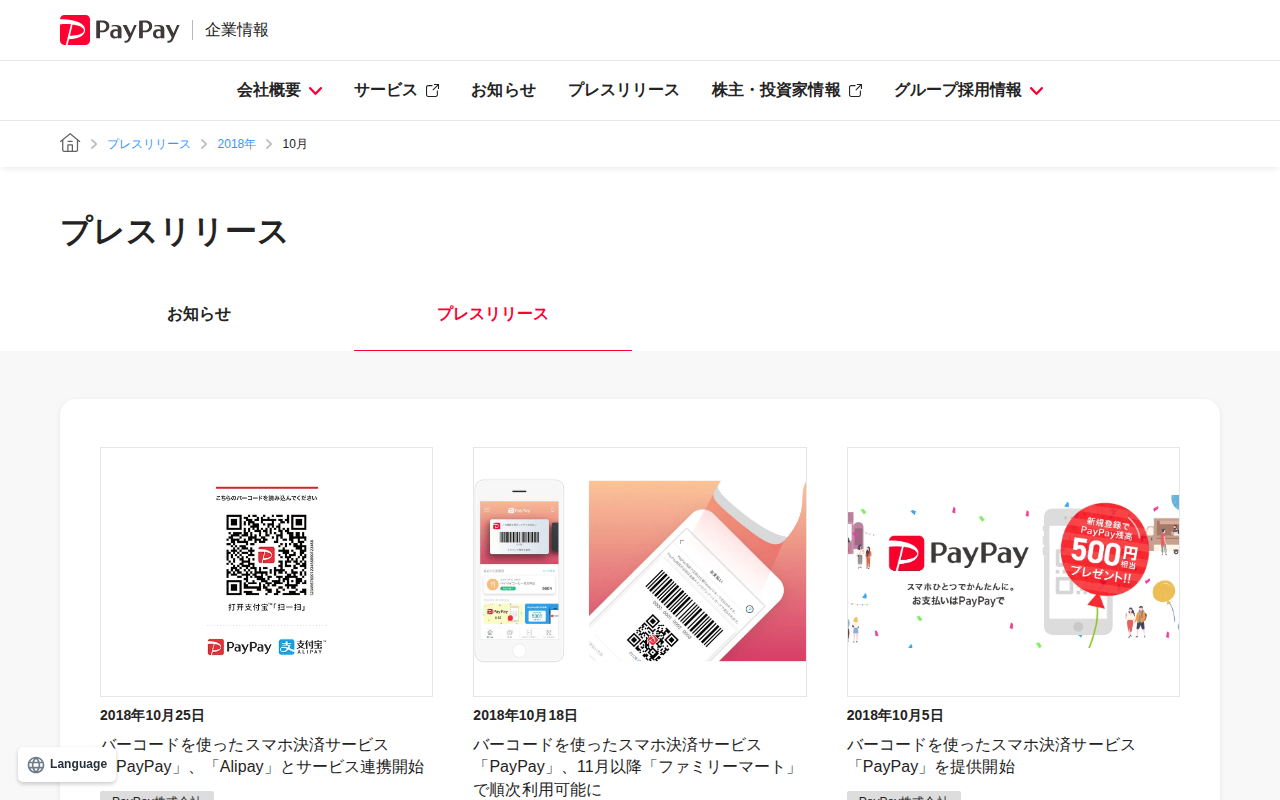1280x800 pixels.
Task: Open the PayPay 500円 present banner thumbnail
Action: click(x=1013, y=572)
